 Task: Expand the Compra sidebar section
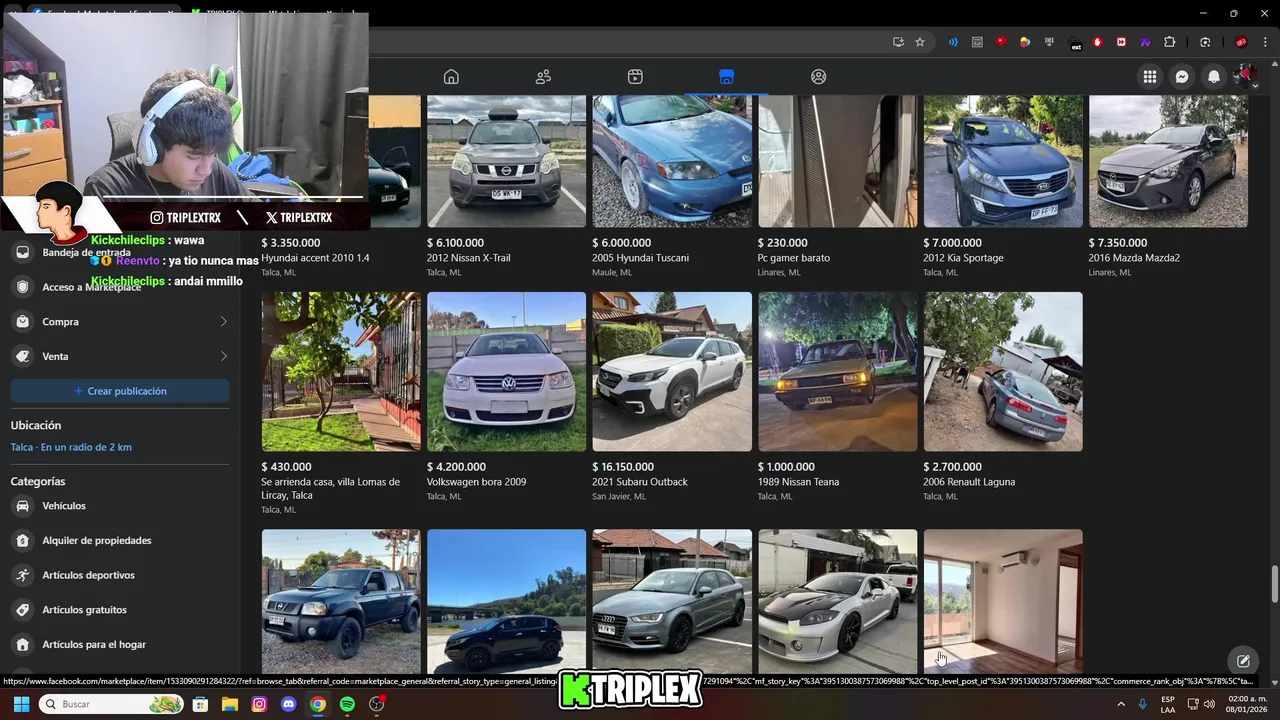coord(120,322)
